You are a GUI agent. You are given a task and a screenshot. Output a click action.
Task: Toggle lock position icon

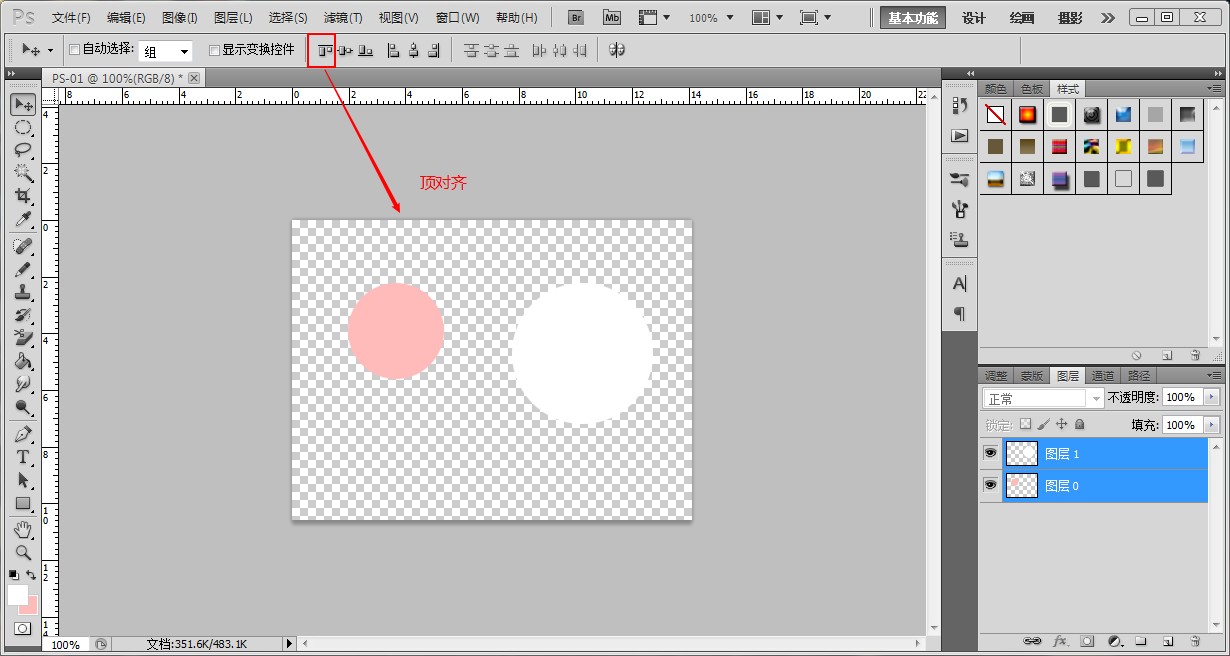(1062, 424)
